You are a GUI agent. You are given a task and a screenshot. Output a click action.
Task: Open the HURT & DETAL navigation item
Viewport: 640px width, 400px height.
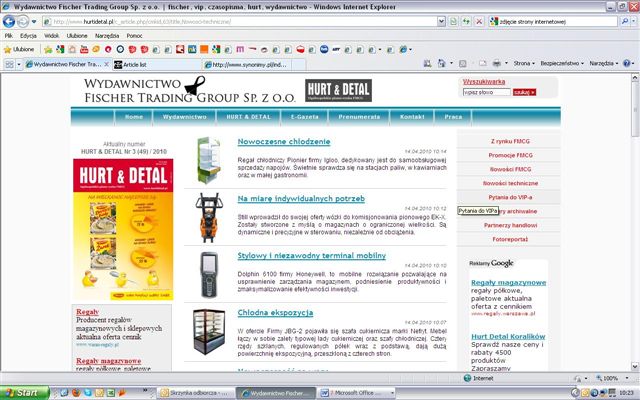tap(249, 117)
